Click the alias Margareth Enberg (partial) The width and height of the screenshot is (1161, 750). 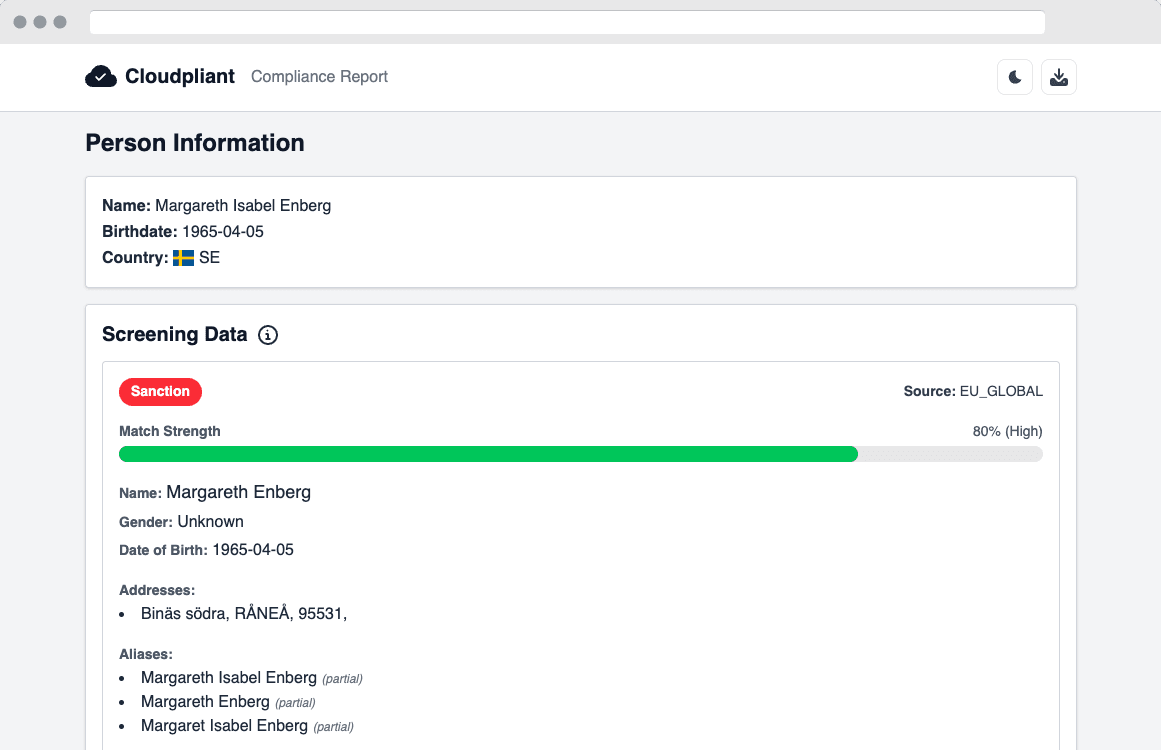(x=228, y=702)
